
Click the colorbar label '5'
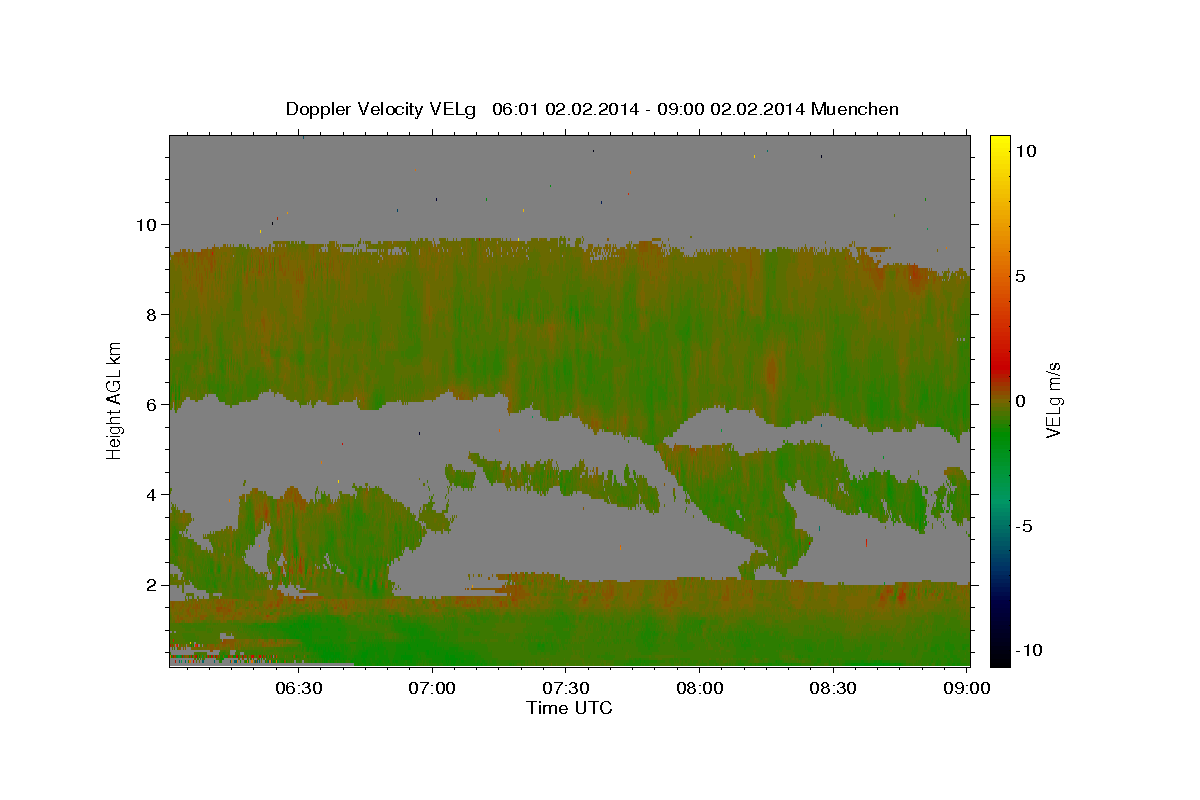[1021, 276]
